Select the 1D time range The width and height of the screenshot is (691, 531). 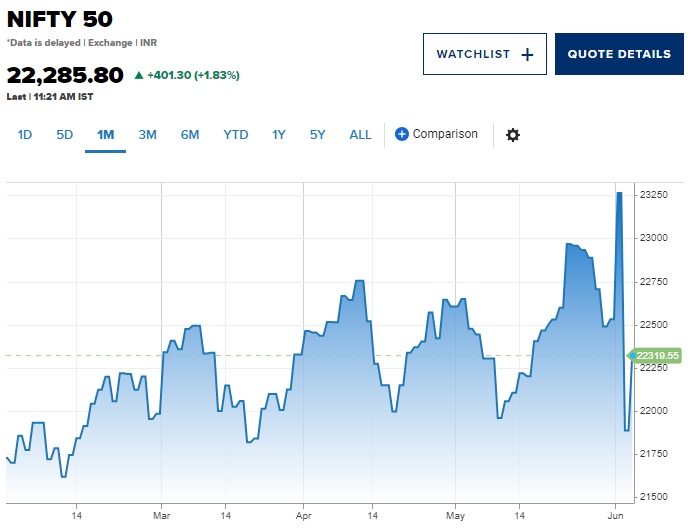[25, 135]
